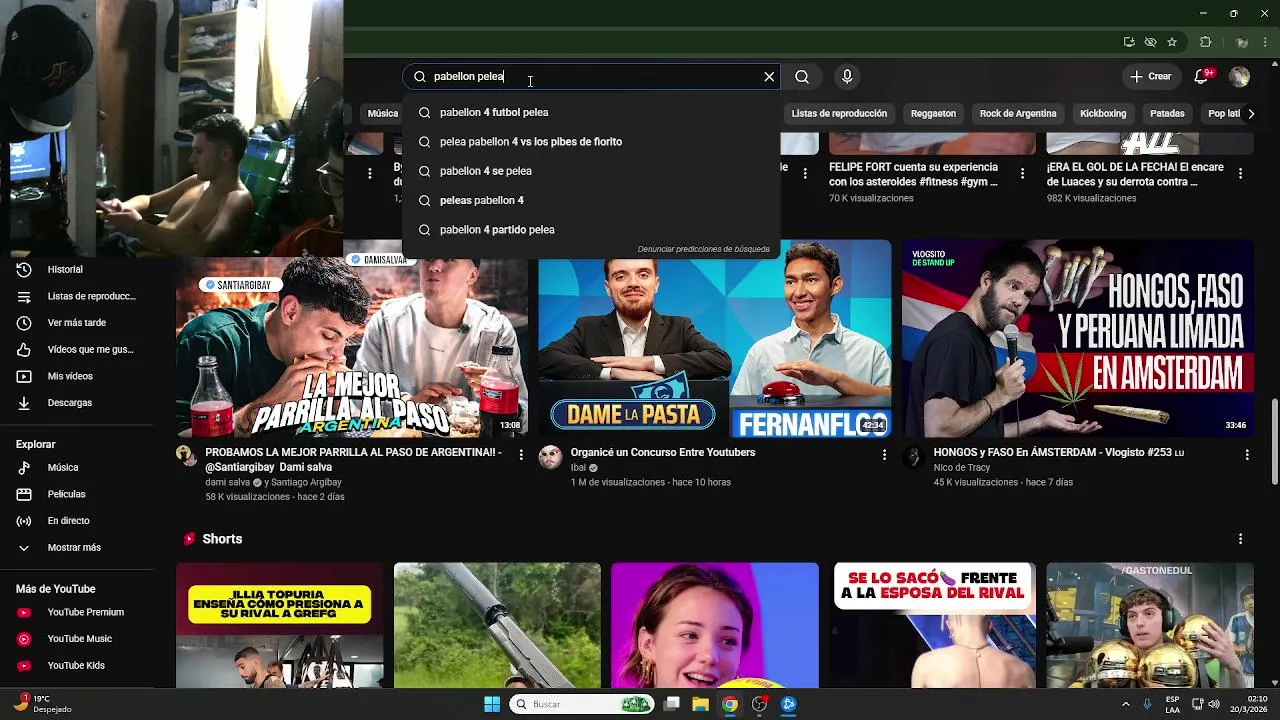Open options for "ERA EL GOL DE LA FECHA" video
Viewport: 1280px width, 720px height.
pyautogui.click(x=1240, y=173)
